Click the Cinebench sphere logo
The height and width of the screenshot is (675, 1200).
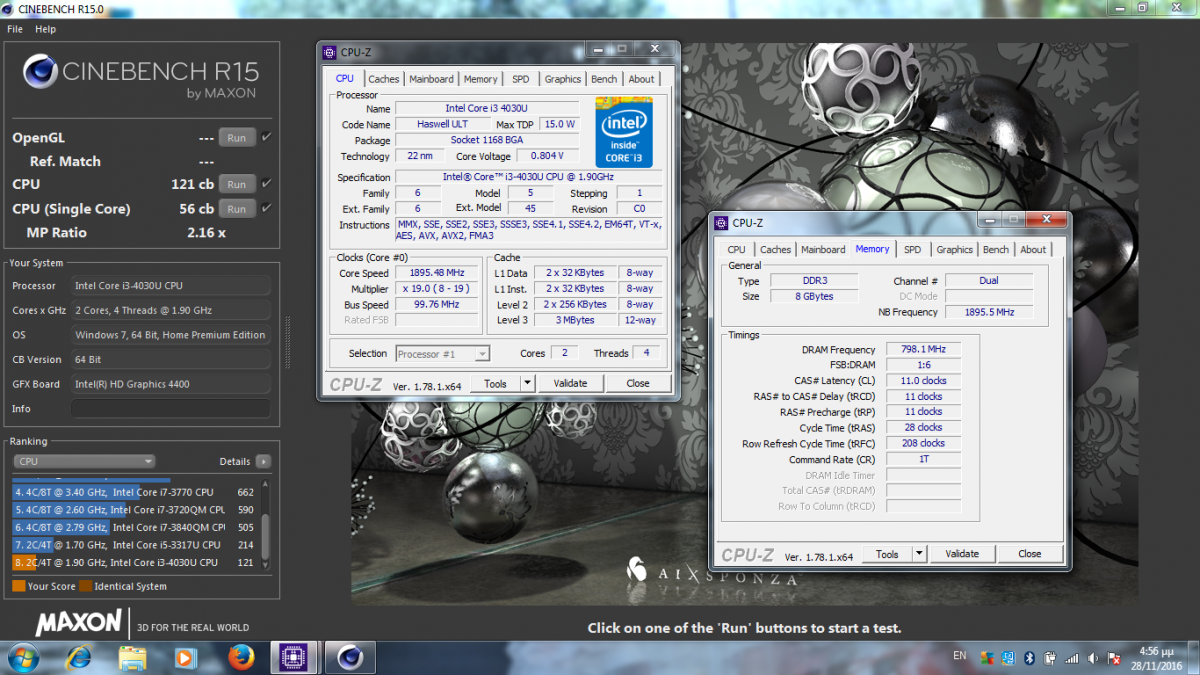pos(41,73)
